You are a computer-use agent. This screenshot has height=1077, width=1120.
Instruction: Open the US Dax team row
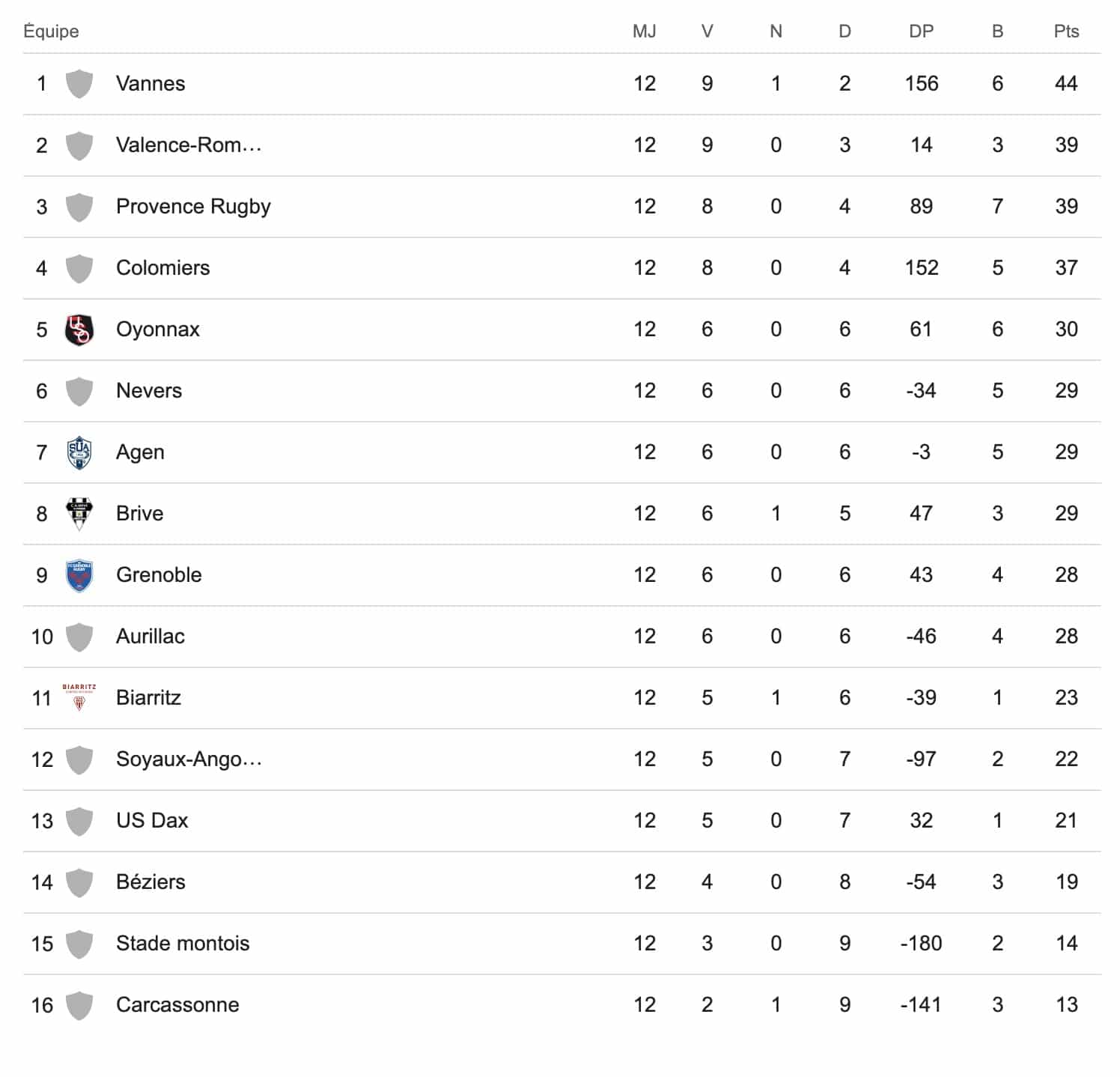click(x=152, y=821)
